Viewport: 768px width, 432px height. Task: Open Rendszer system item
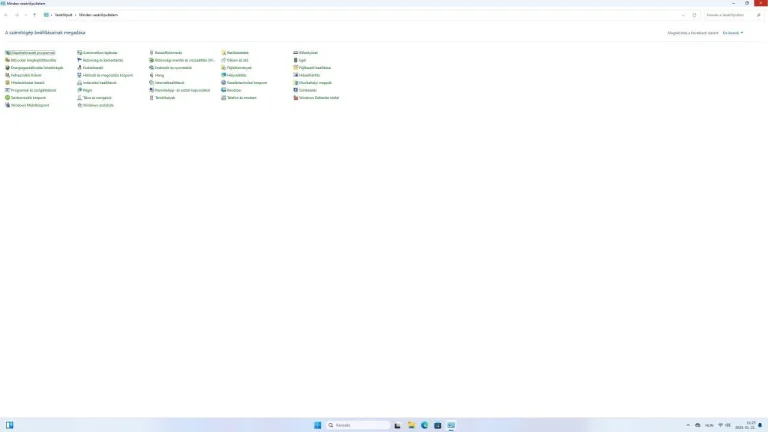pos(231,90)
